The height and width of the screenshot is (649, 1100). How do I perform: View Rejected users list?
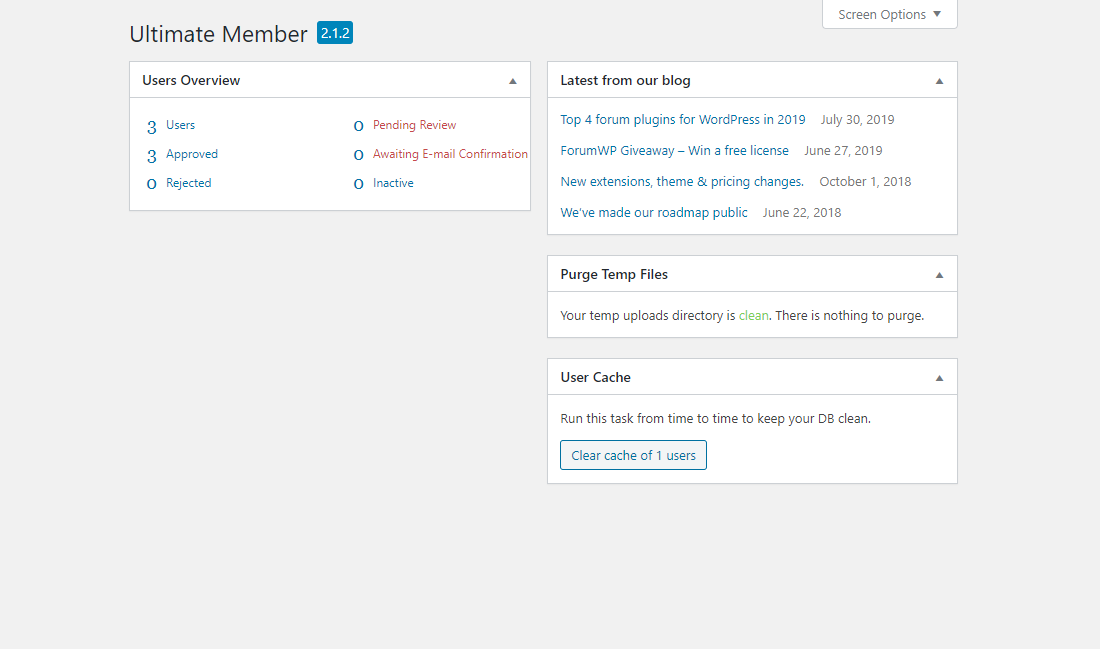pos(188,183)
